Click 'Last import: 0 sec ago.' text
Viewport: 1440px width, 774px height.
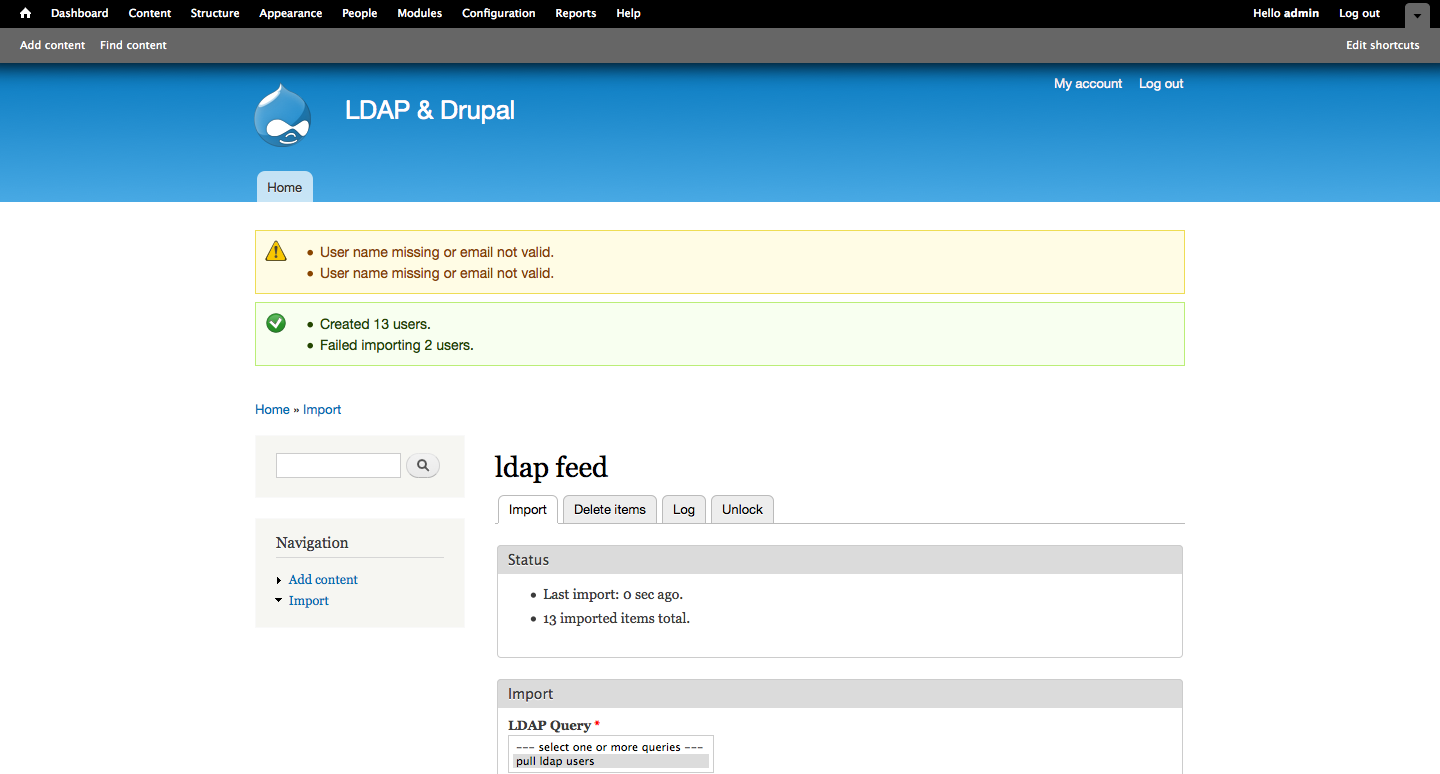click(x=613, y=594)
